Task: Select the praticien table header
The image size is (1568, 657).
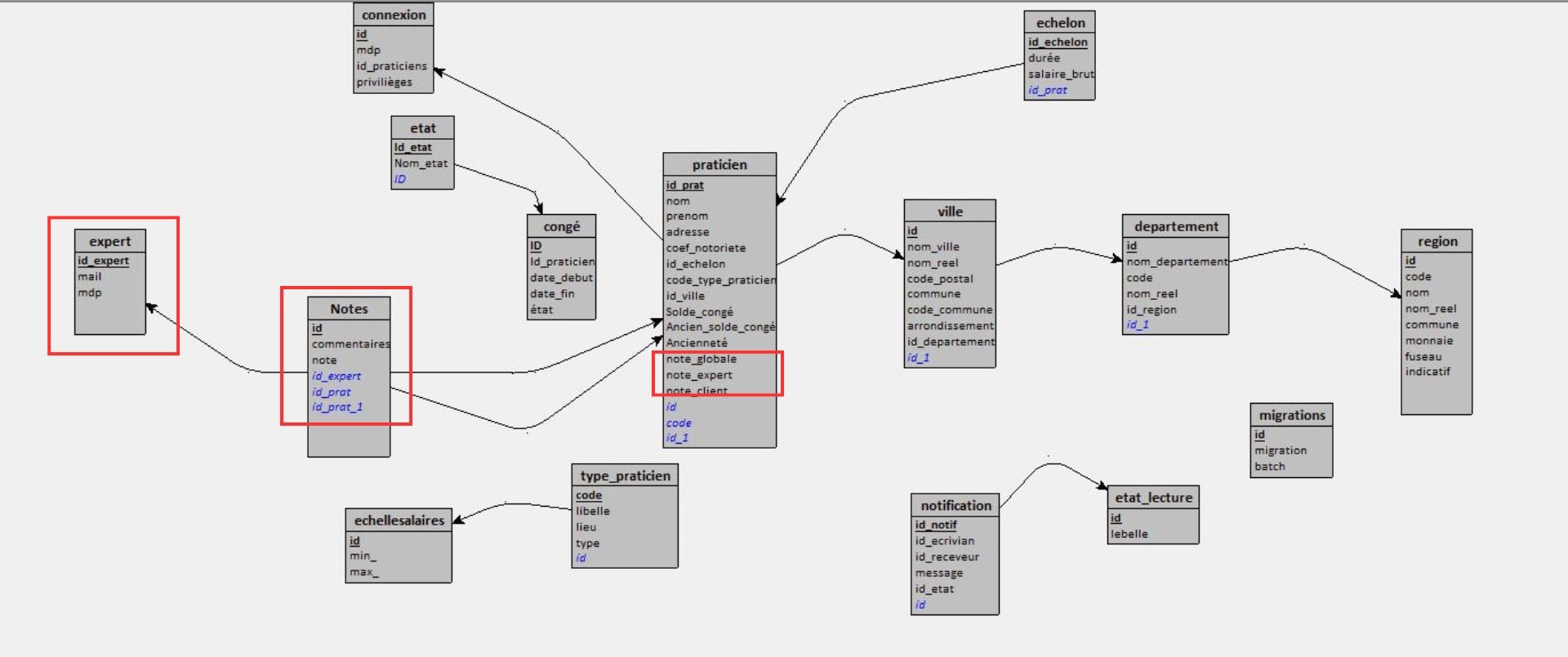Action: [x=719, y=164]
